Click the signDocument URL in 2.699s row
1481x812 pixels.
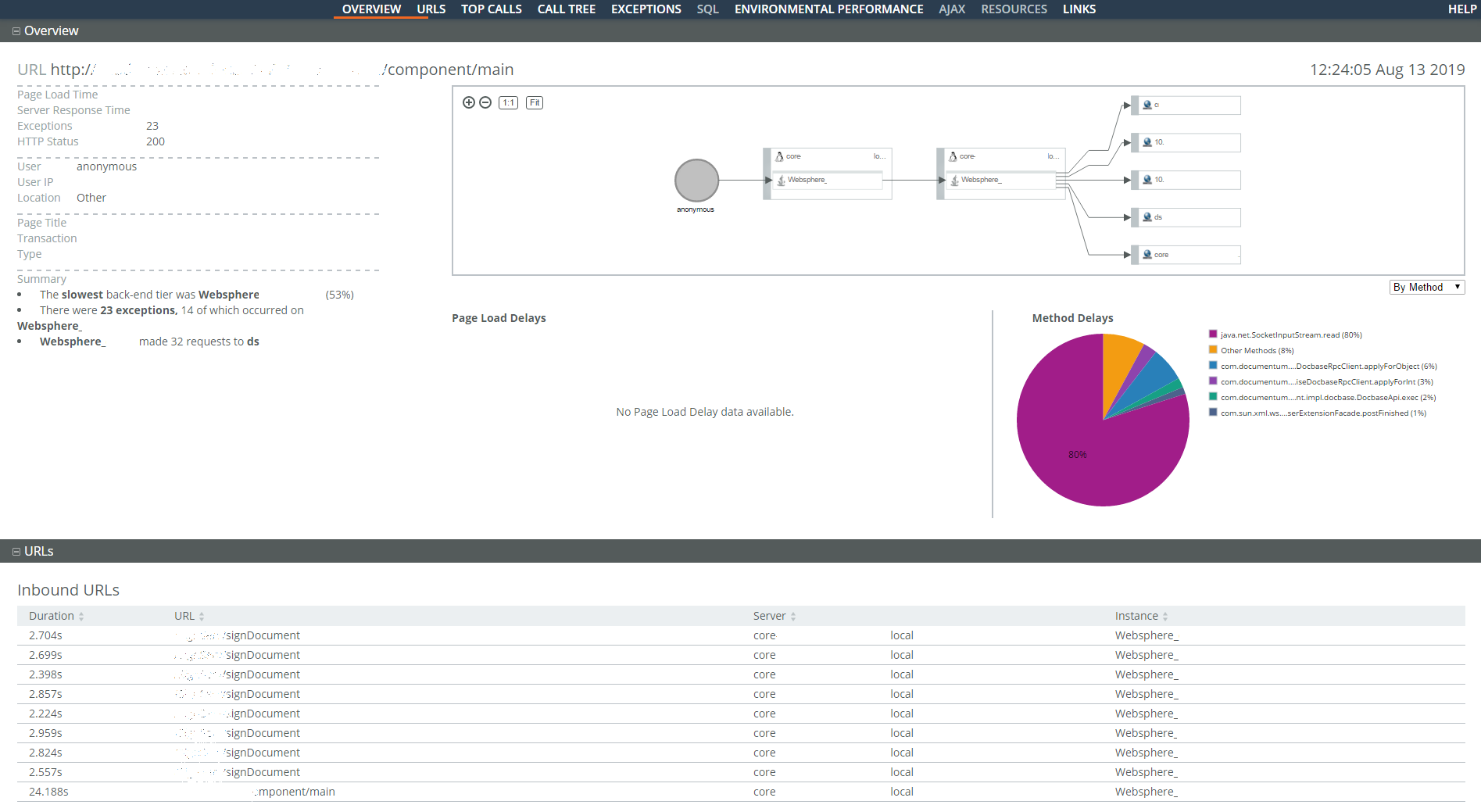click(x=263, y=656)
